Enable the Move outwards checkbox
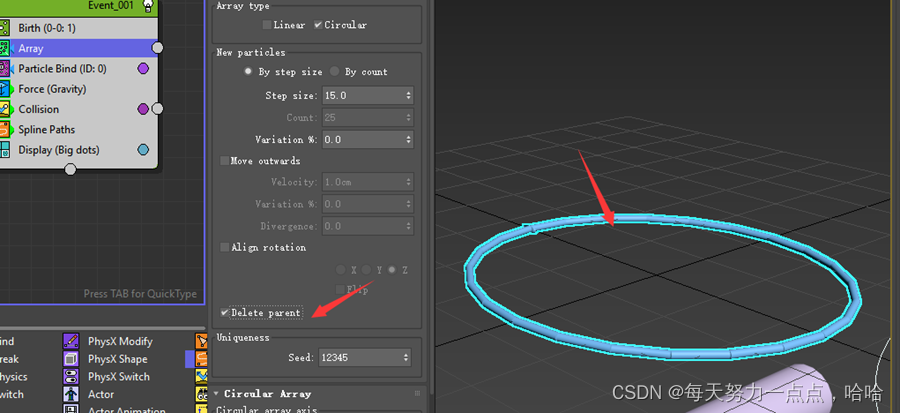Screen dimensions: 900x413 point(225,161)
